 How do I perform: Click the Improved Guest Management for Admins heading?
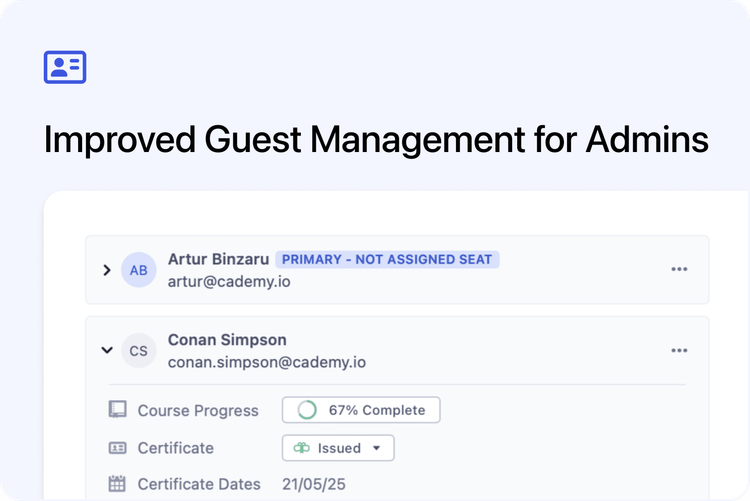click(376, 140)
